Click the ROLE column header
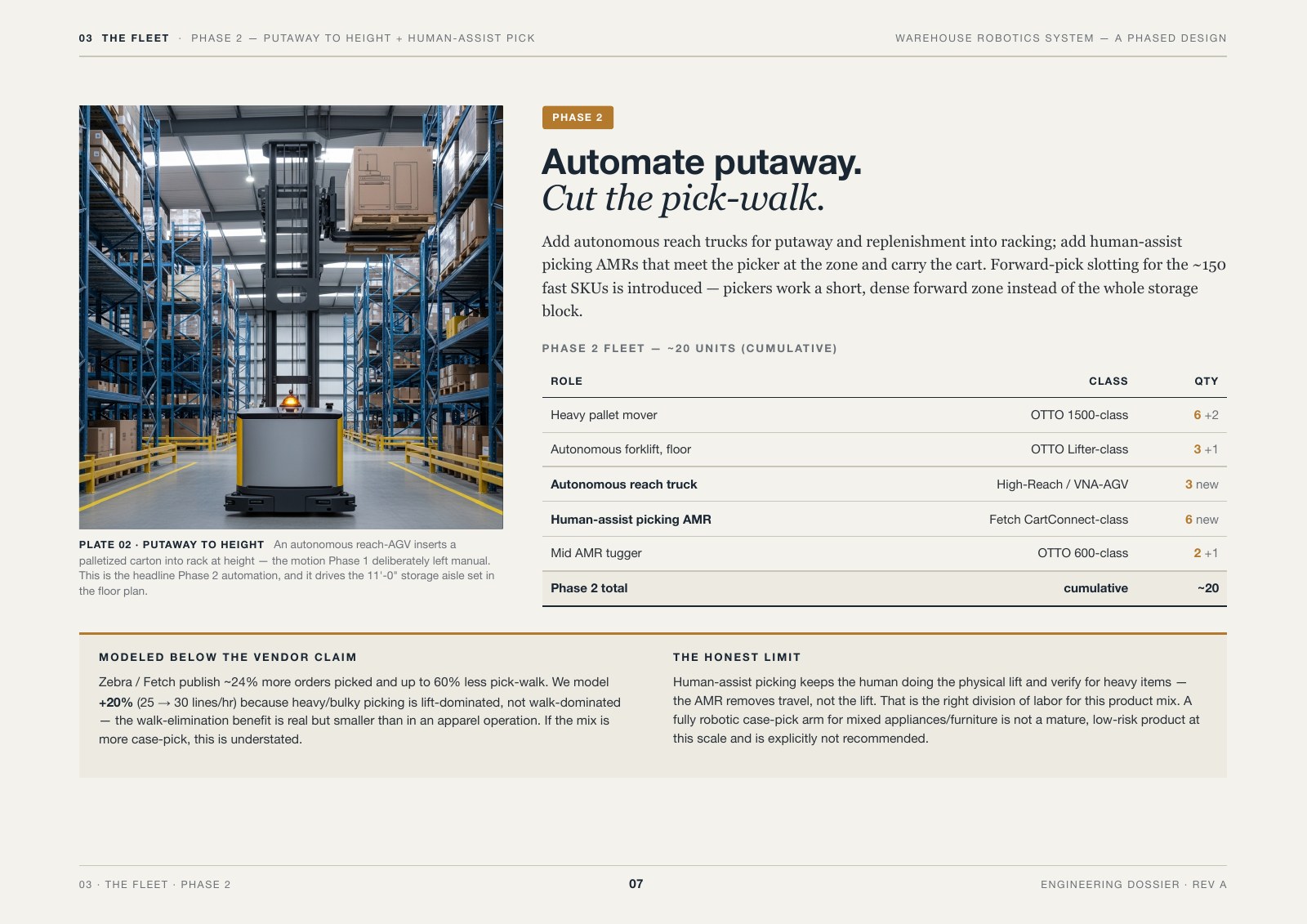 pos(566,382)
